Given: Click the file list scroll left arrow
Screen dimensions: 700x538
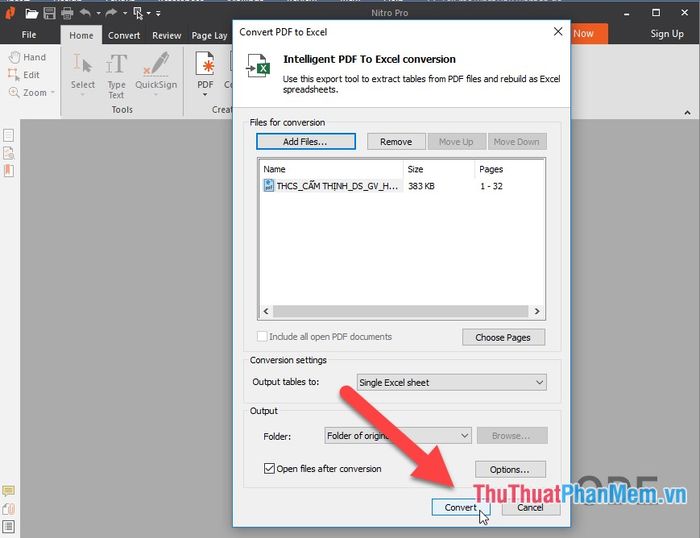Looking at the screenshot, I should (x=266, y=311).
